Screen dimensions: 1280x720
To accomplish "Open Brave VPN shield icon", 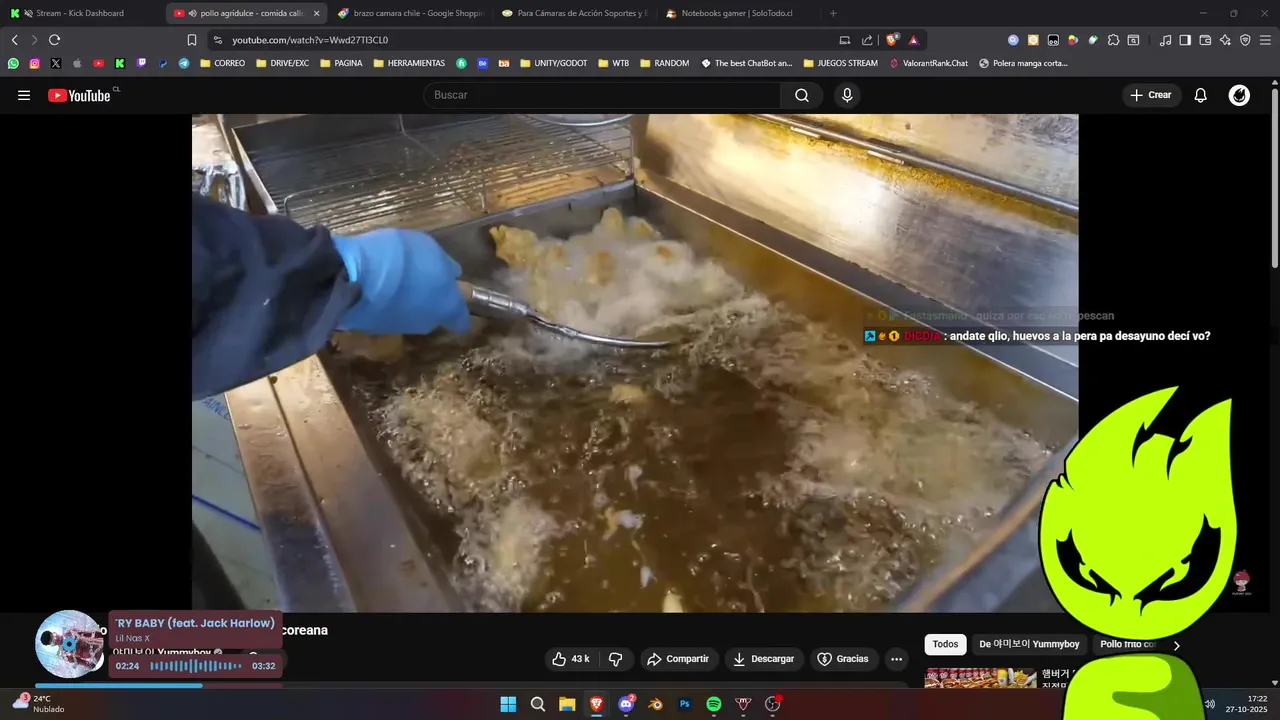I will pyautogui.click(x=1245, y=40).
